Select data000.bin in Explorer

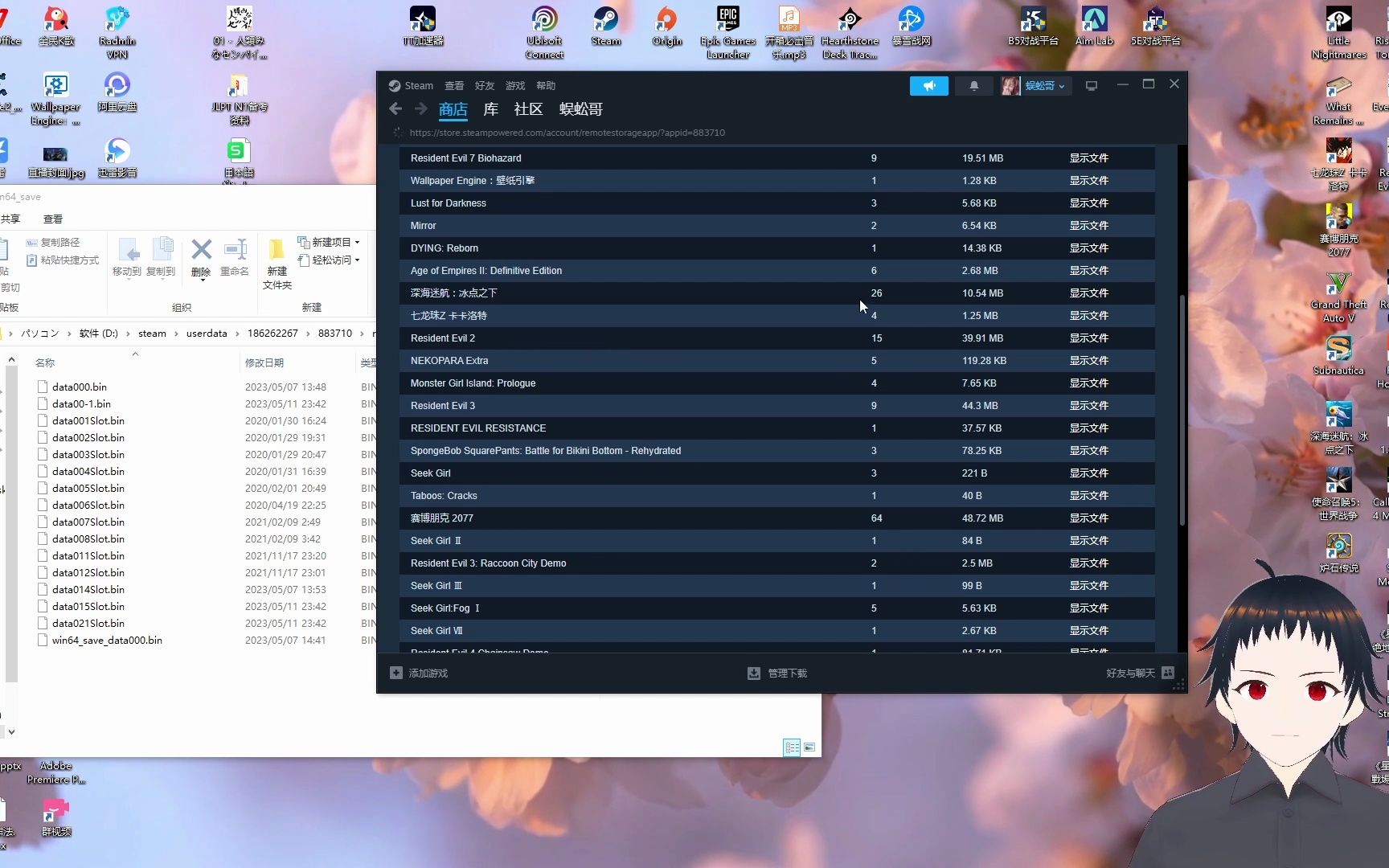tap(79, 387)
